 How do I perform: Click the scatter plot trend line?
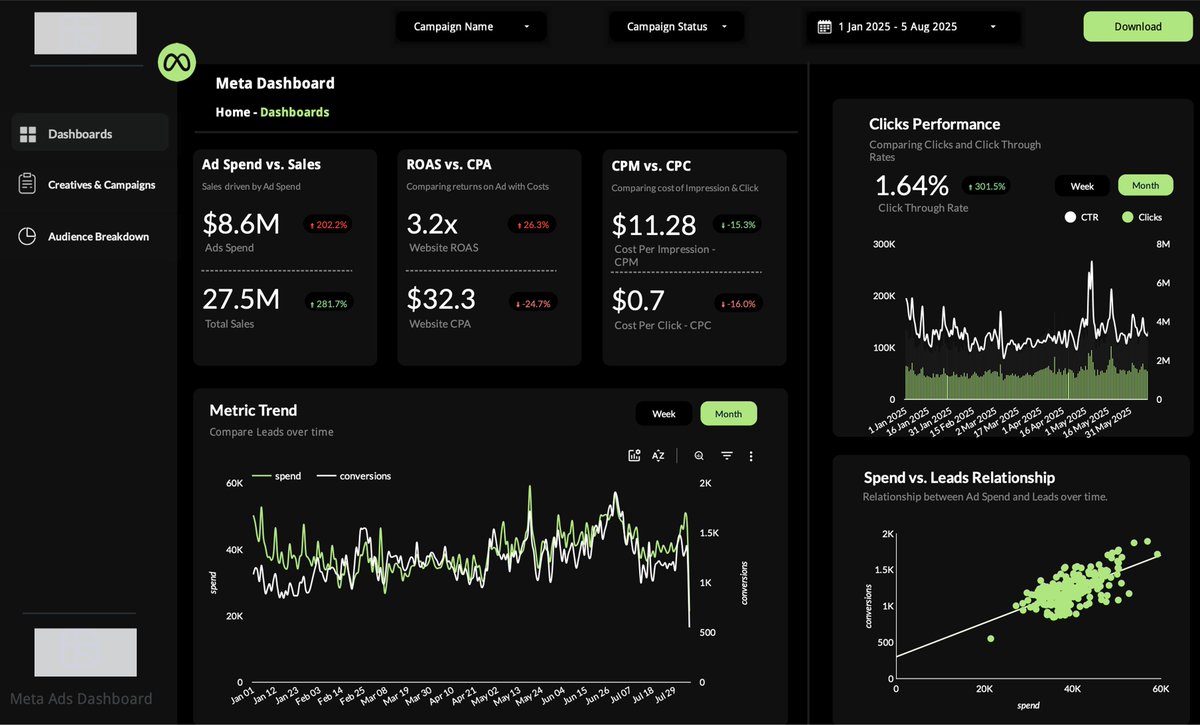(1026, 606)
